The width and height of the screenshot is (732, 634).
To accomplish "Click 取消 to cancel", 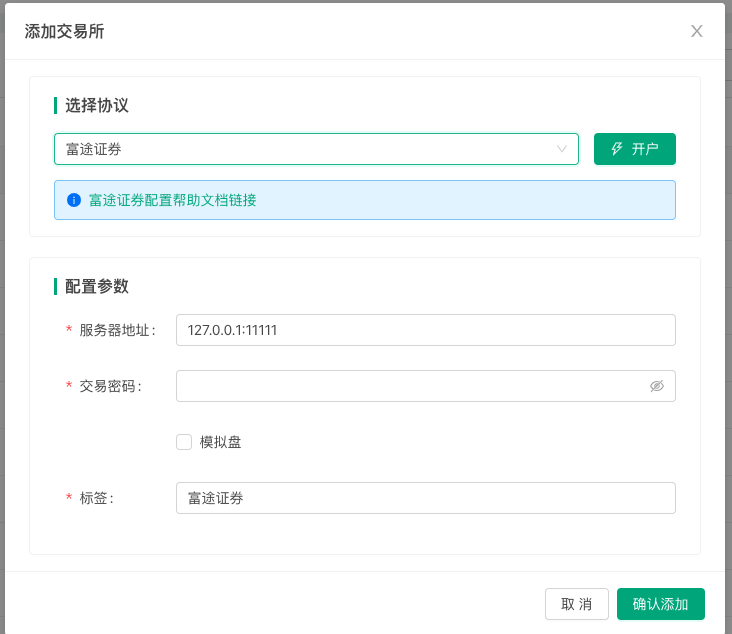I will [x=577, y=604].
